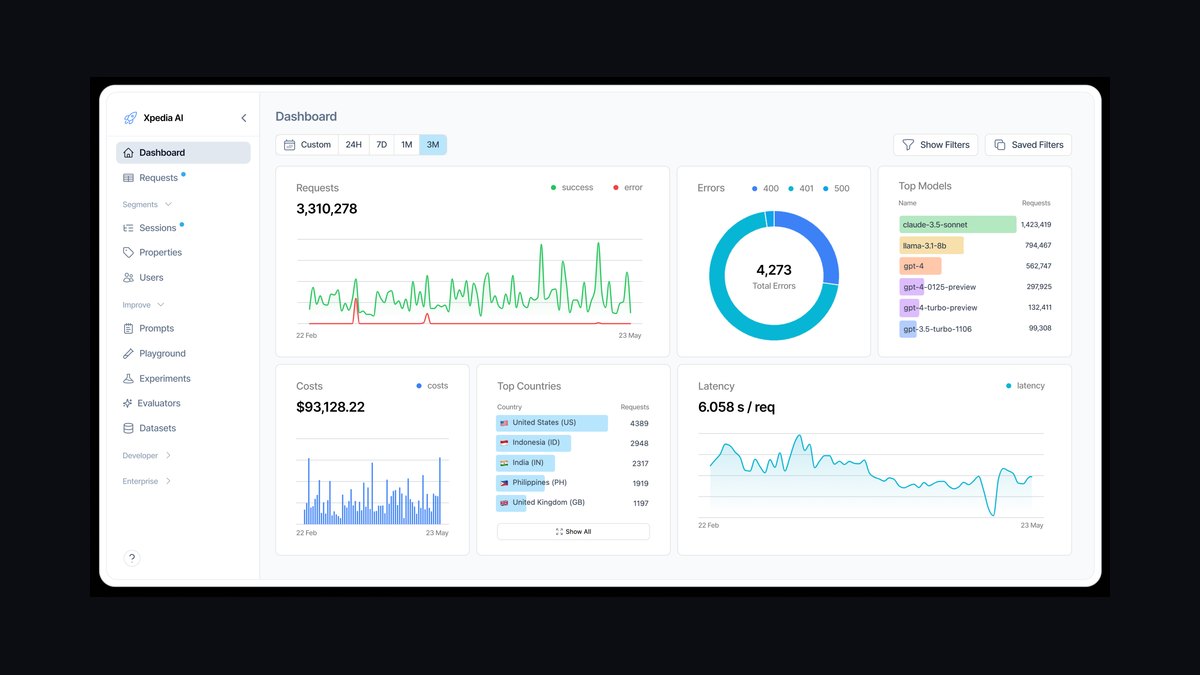Collapse the Segments section
1200x675 pixels.
tap(147, 204)
